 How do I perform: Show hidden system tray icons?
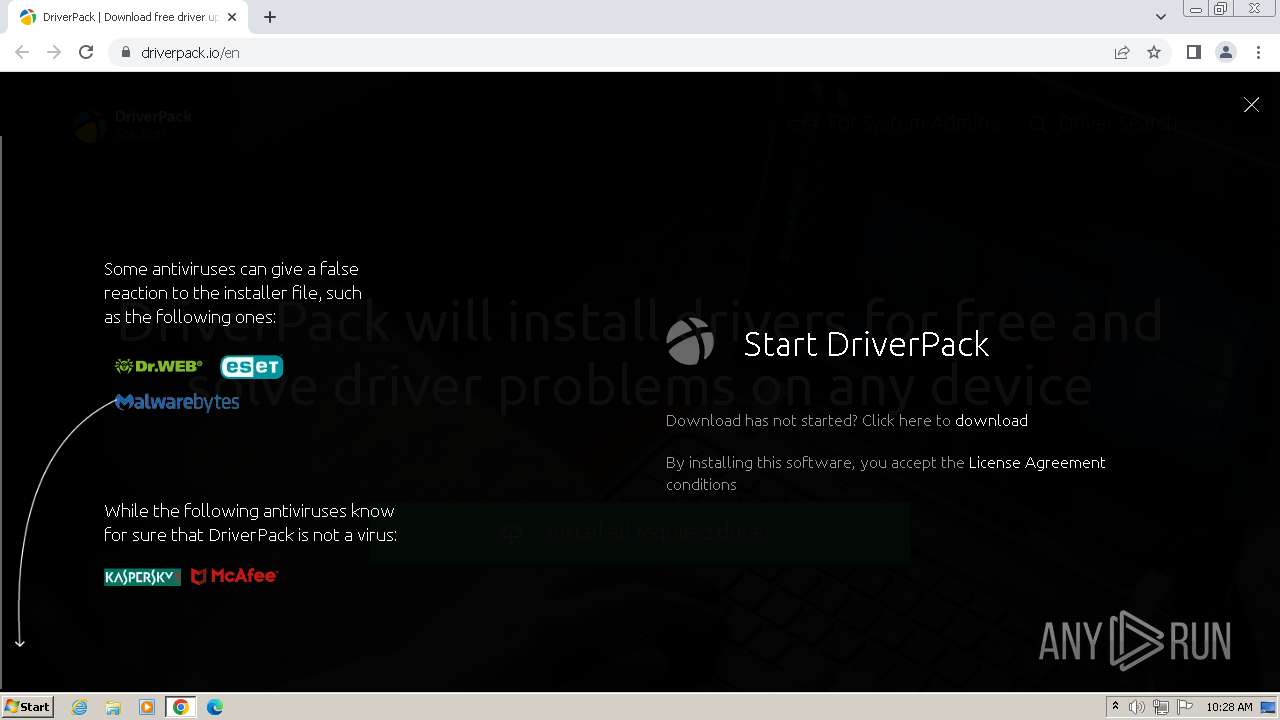(1115, 707)
